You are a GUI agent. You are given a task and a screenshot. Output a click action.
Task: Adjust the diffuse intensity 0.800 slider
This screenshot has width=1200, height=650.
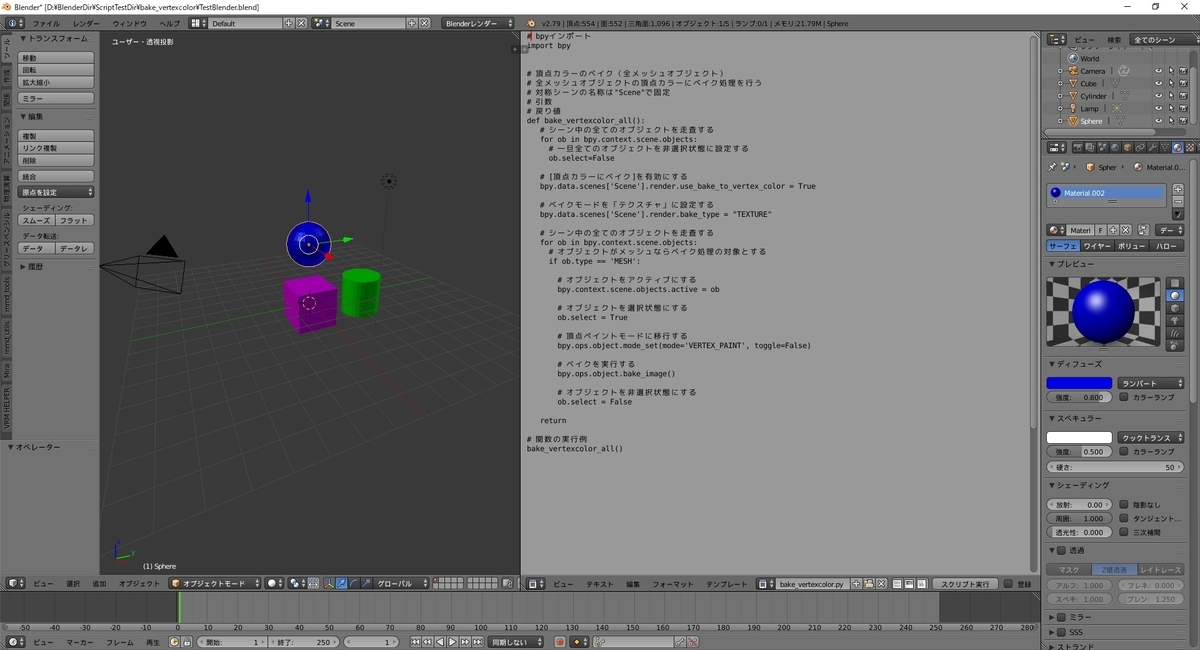coord(1079,397)
